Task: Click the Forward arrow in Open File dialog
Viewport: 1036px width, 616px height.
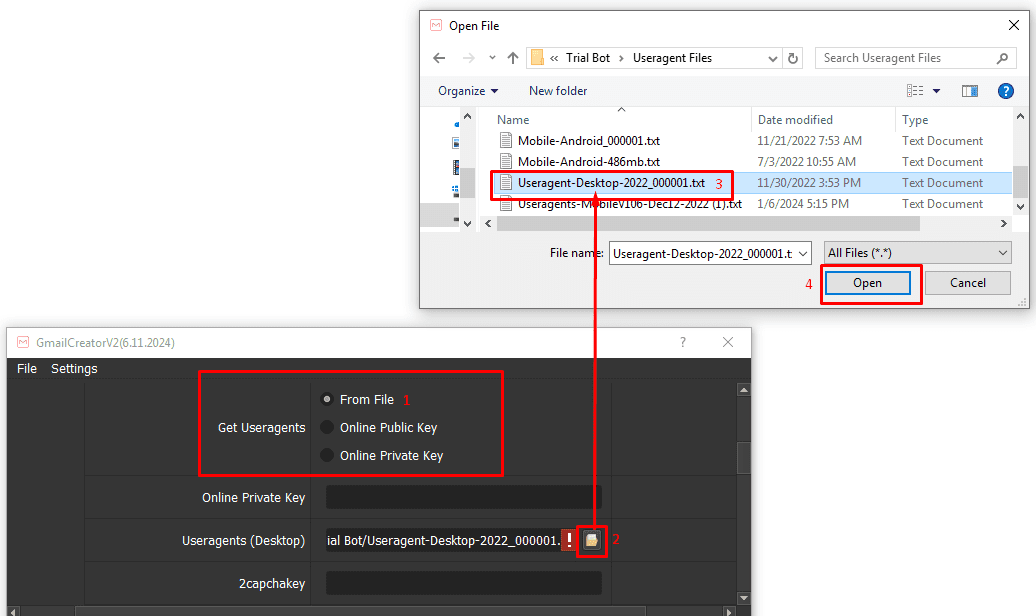Action: [x=468, y=58]
